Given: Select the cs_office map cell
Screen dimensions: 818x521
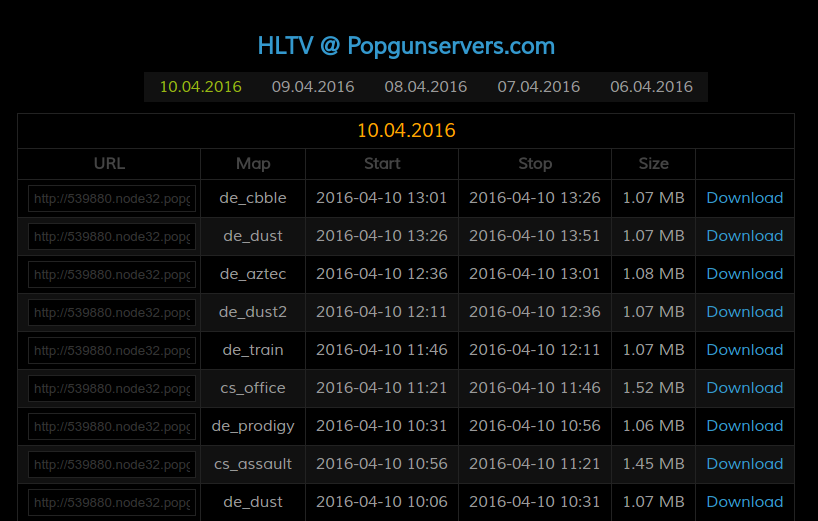Looking at the screenshot, I should tap(253, 389).
